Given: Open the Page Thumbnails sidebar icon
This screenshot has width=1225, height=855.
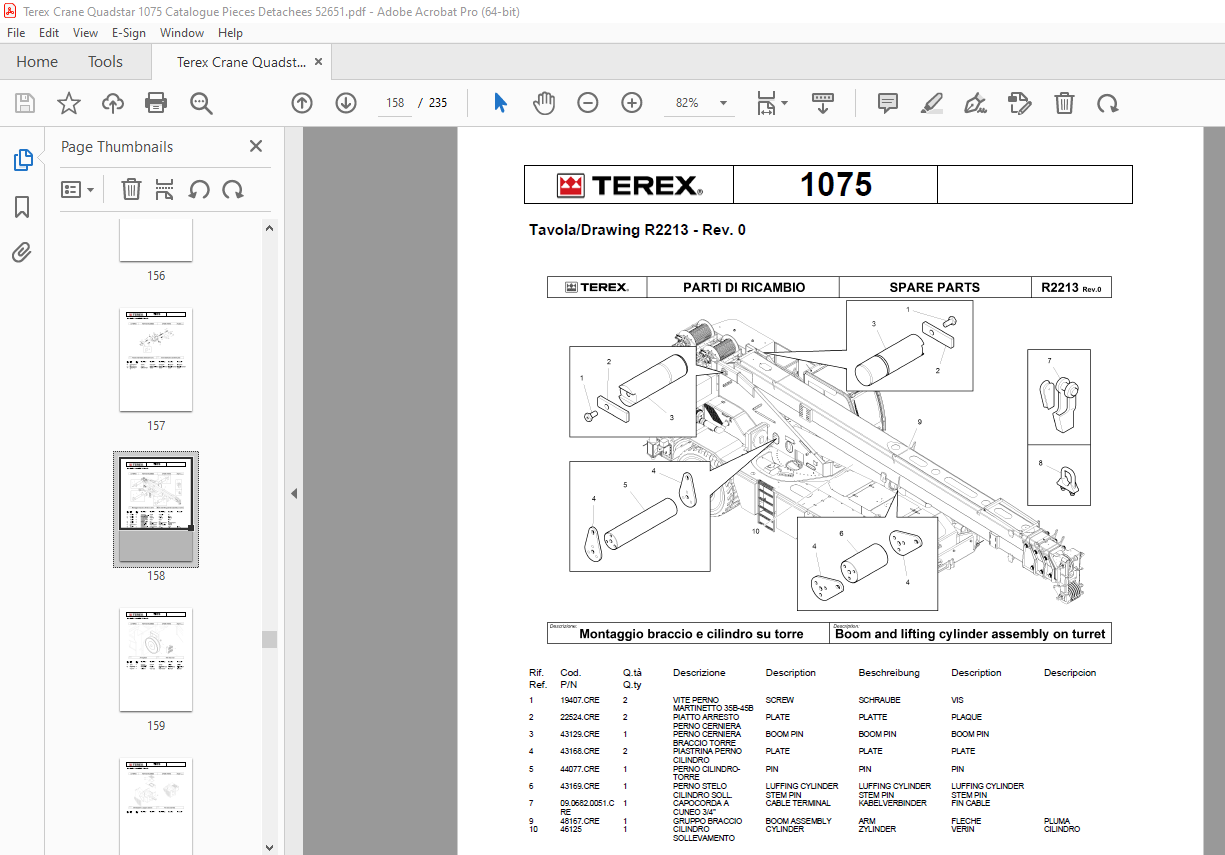Looking at the screenshot, I should (x=22, y=160).
